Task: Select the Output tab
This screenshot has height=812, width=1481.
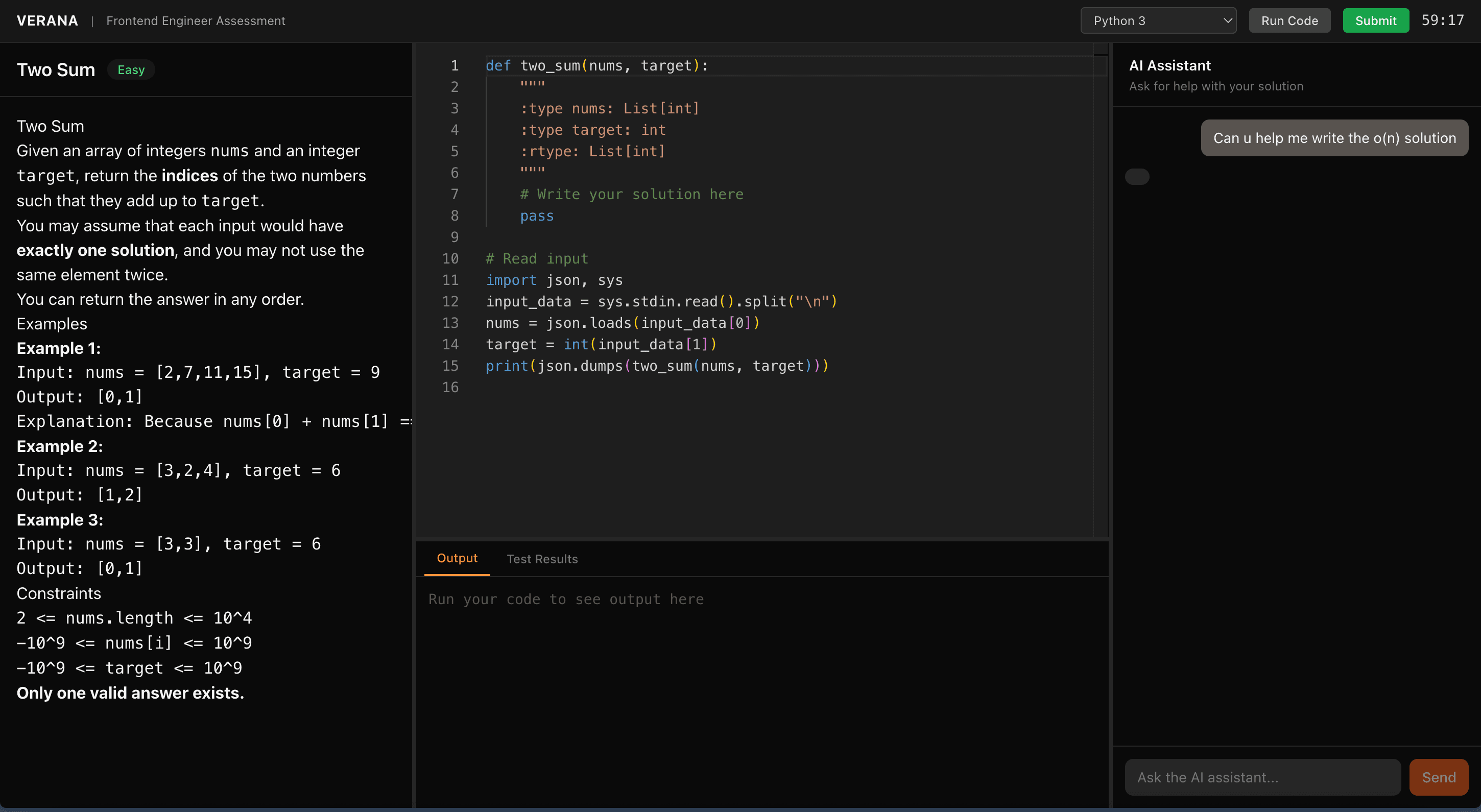Action: (457, 558)
